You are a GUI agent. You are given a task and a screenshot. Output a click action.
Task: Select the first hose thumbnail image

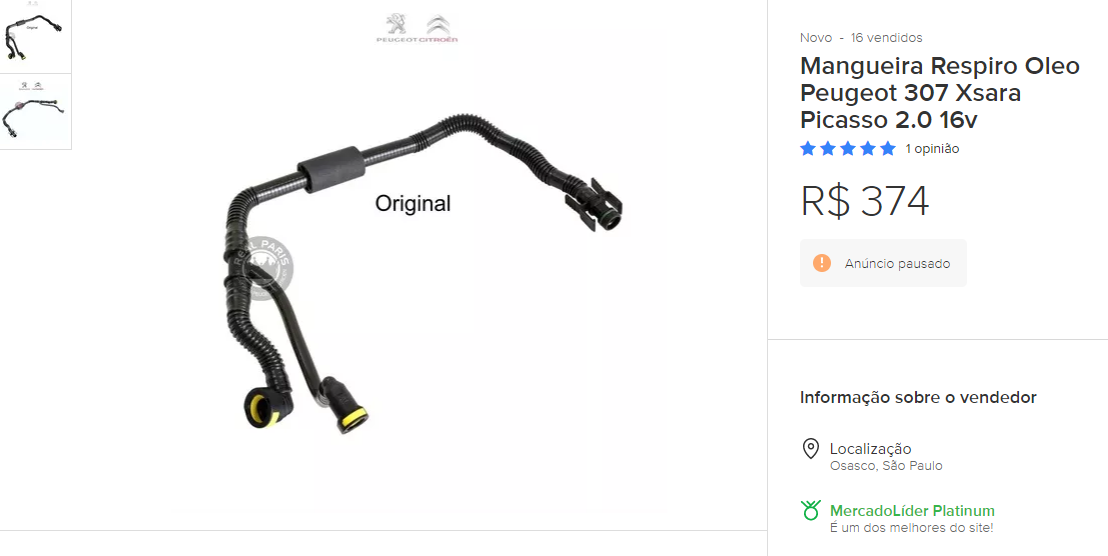click(35, 36)
